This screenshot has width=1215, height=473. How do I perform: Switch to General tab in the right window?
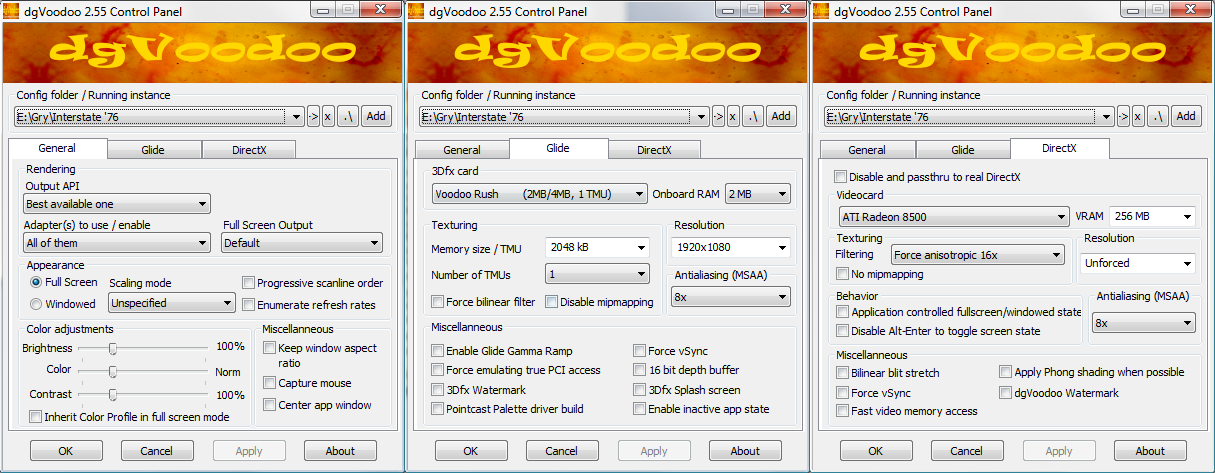pos(867,150)
